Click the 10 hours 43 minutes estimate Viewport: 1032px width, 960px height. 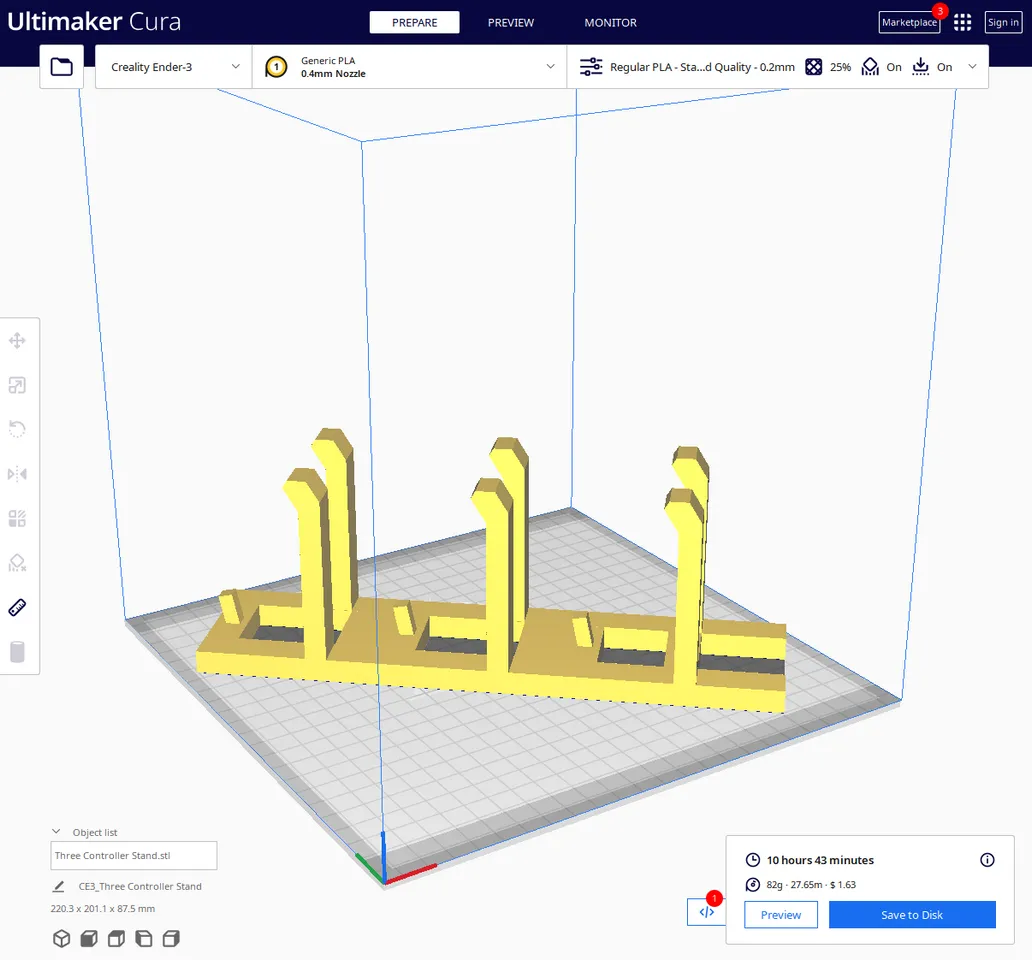[820, 860]
